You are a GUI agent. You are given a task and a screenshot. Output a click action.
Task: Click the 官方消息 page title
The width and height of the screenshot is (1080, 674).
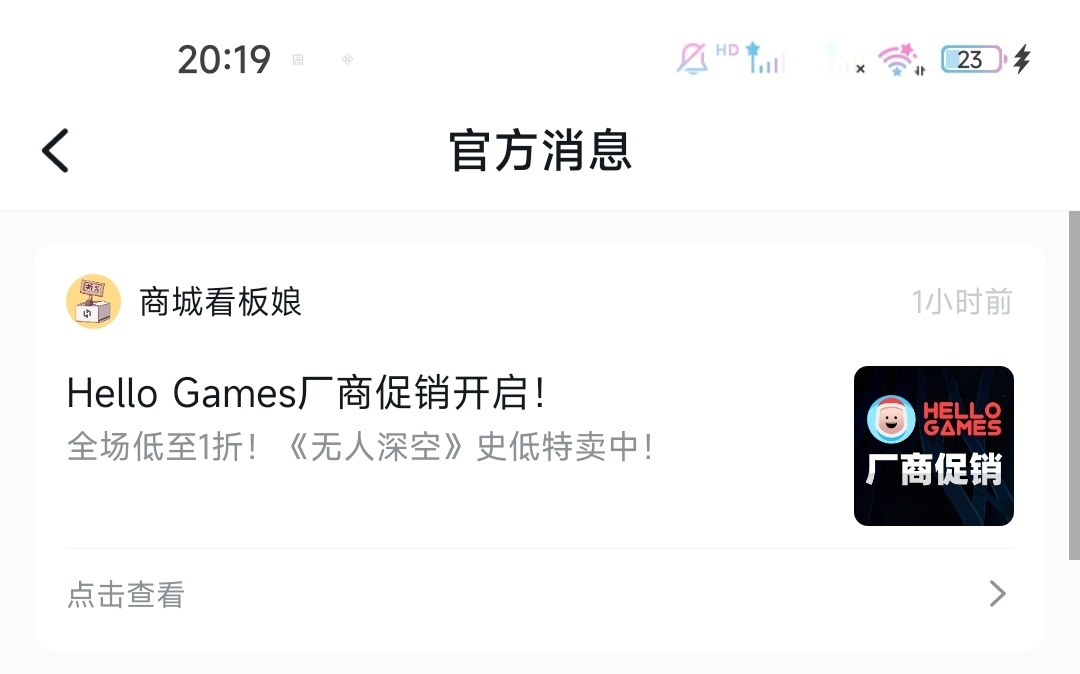pyautogui.click(x=540, y=151)
